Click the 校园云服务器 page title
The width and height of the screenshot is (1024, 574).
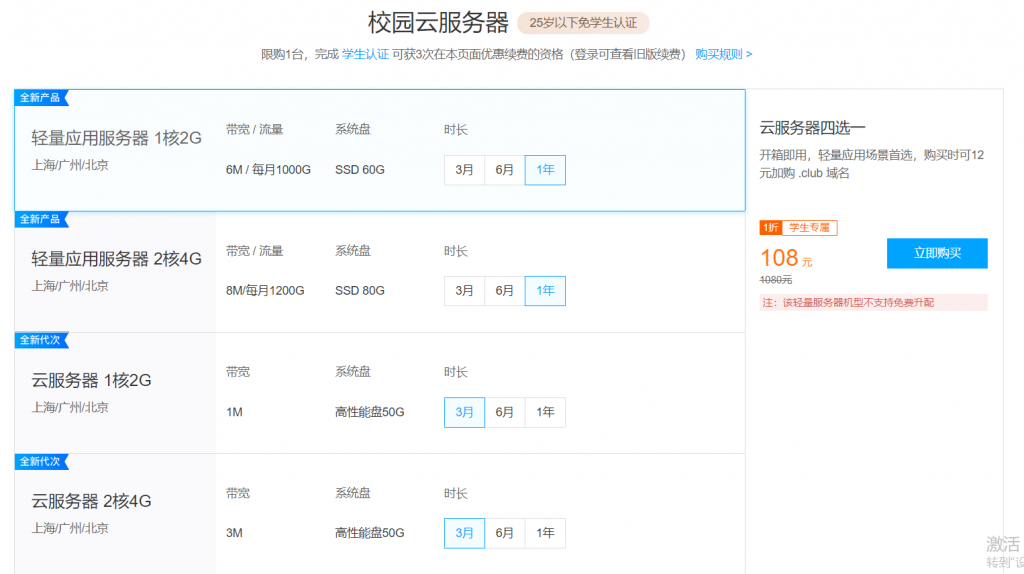coord(438,23)
